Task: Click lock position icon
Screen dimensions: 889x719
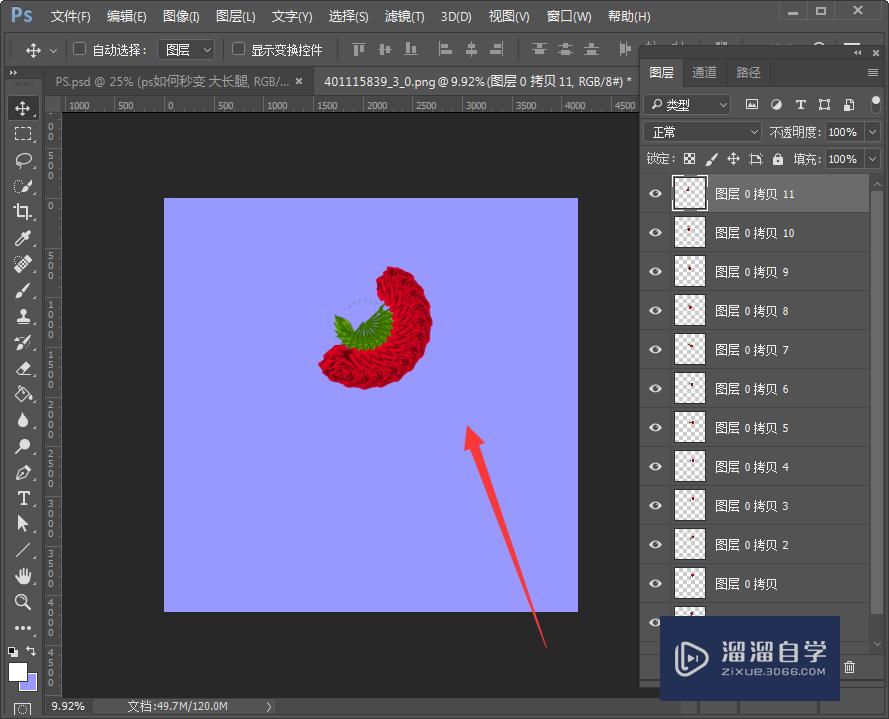Action: tap(733, 159)
